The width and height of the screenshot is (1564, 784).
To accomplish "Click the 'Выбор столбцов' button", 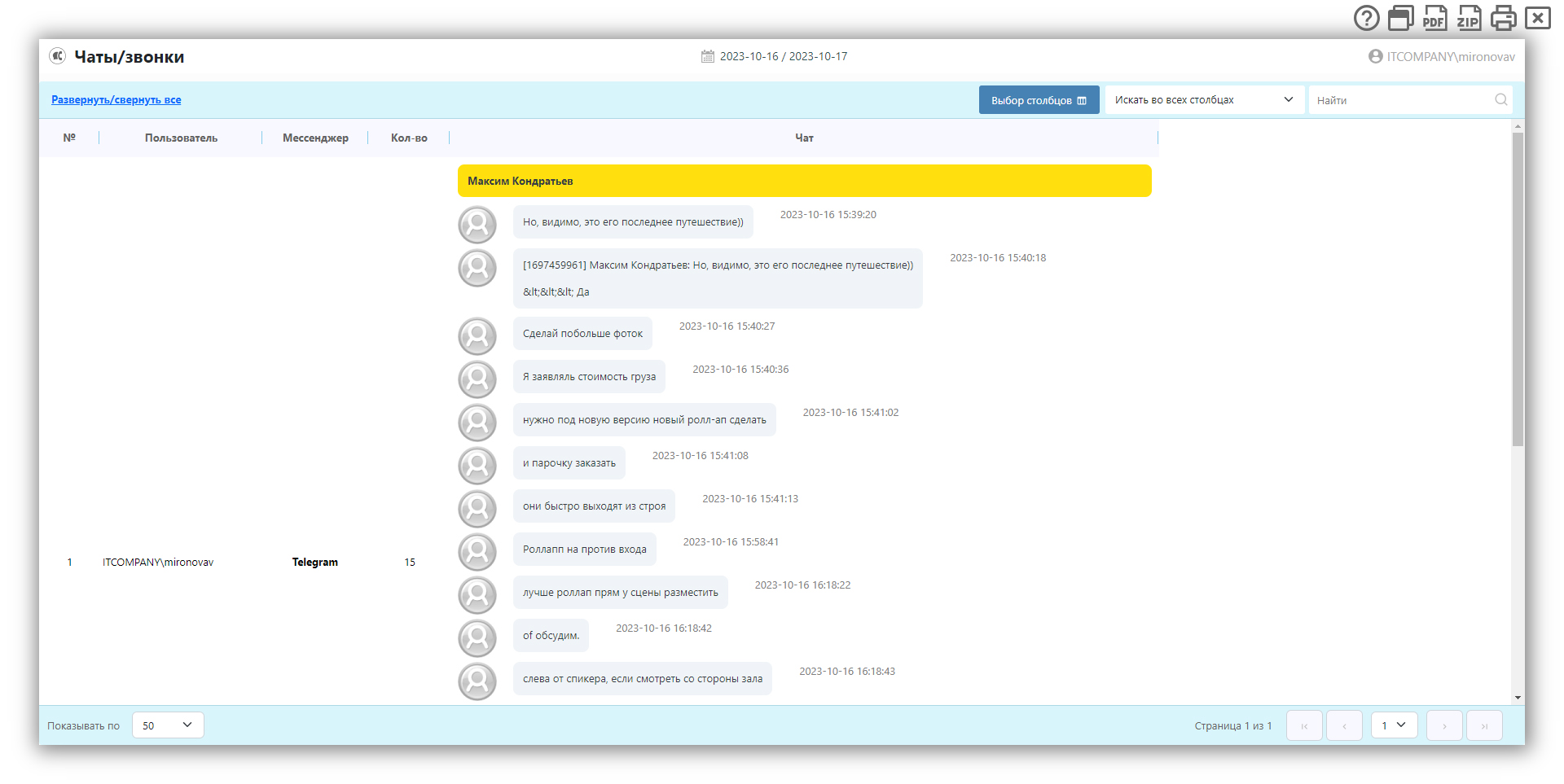I will [x=1039, y=100].
